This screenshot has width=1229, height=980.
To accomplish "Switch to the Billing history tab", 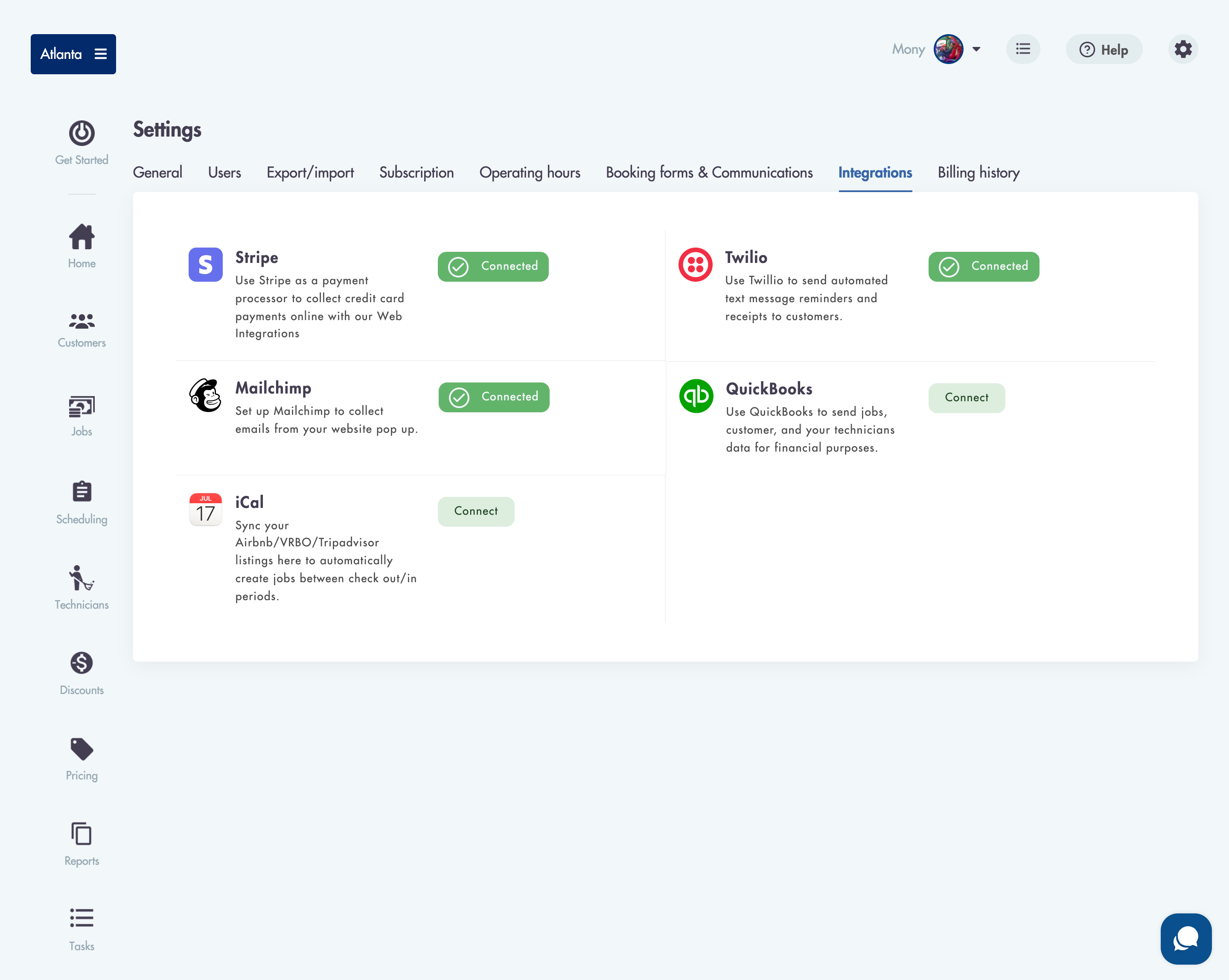I will pyautogui.click(x=978, y=173).
